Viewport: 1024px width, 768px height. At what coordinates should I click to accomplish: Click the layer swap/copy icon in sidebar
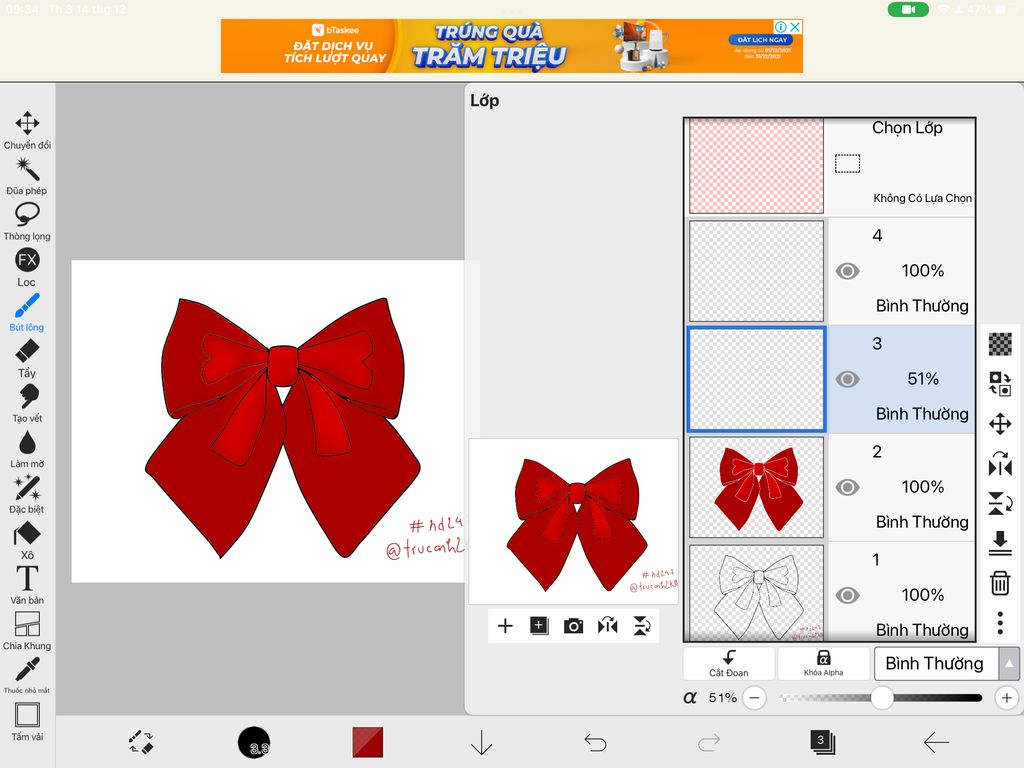click(1000, 383)
